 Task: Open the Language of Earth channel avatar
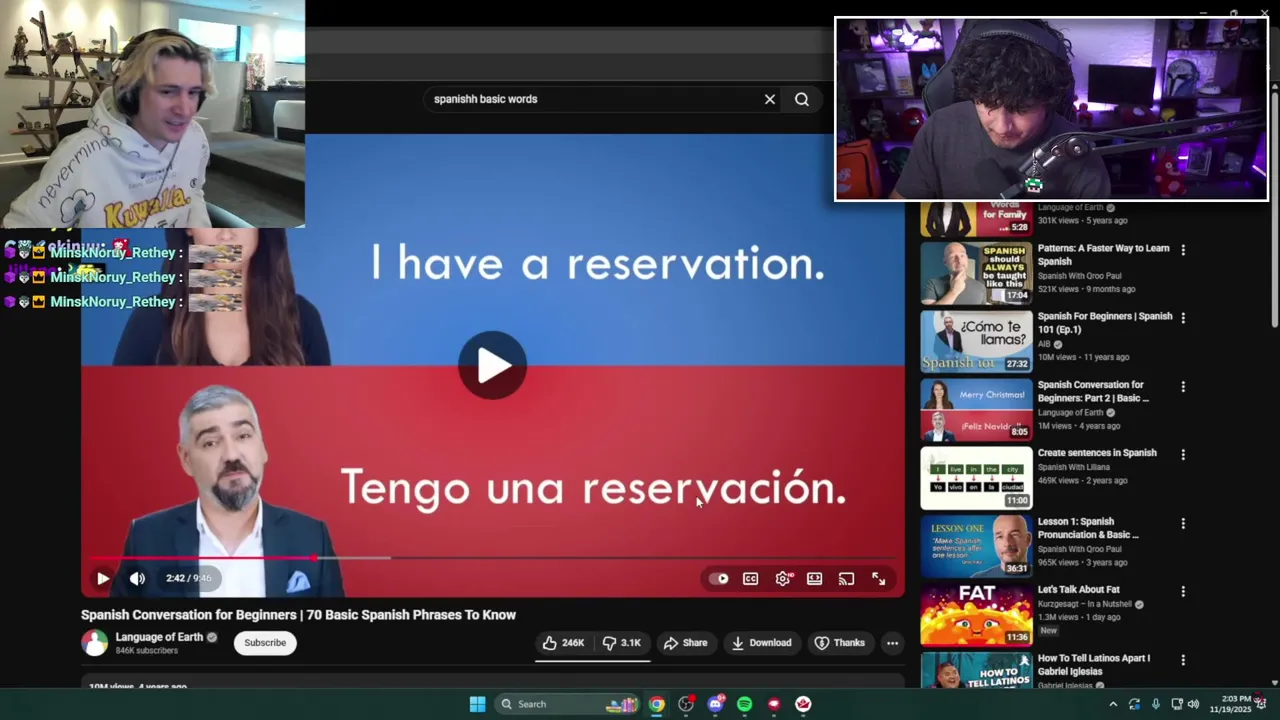pos(95,643)
